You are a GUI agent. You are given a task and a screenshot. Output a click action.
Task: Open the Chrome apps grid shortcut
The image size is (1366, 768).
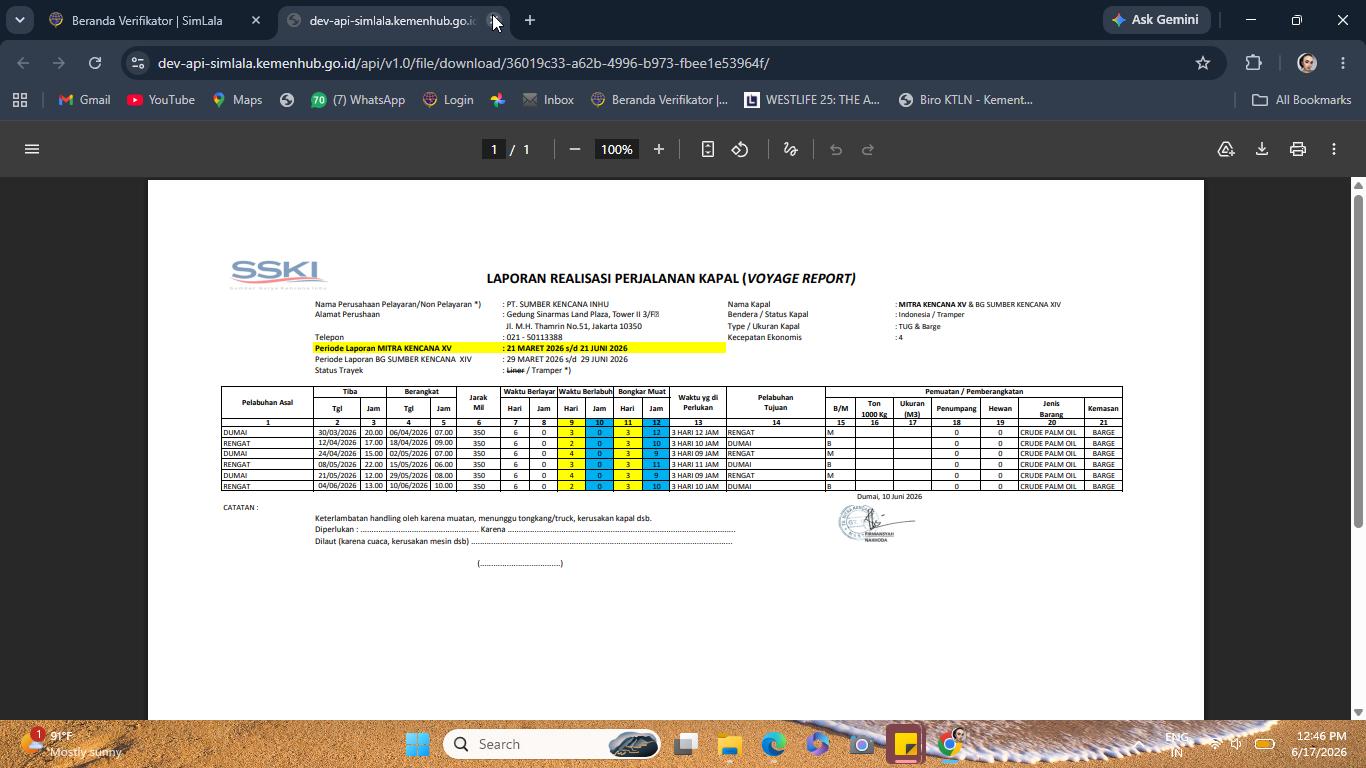(20, 100)
